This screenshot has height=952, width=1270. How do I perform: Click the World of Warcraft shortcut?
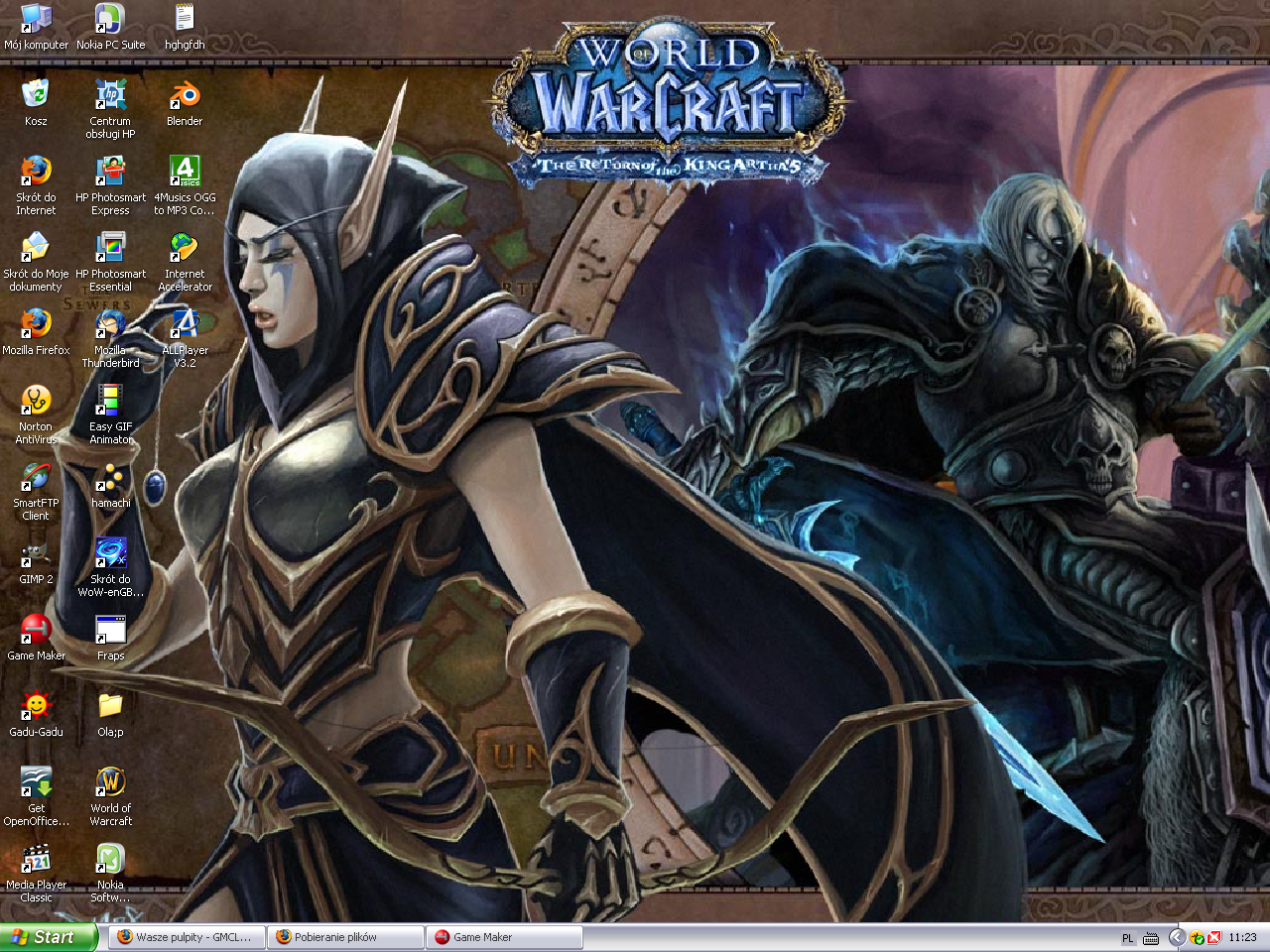(110, 783)
